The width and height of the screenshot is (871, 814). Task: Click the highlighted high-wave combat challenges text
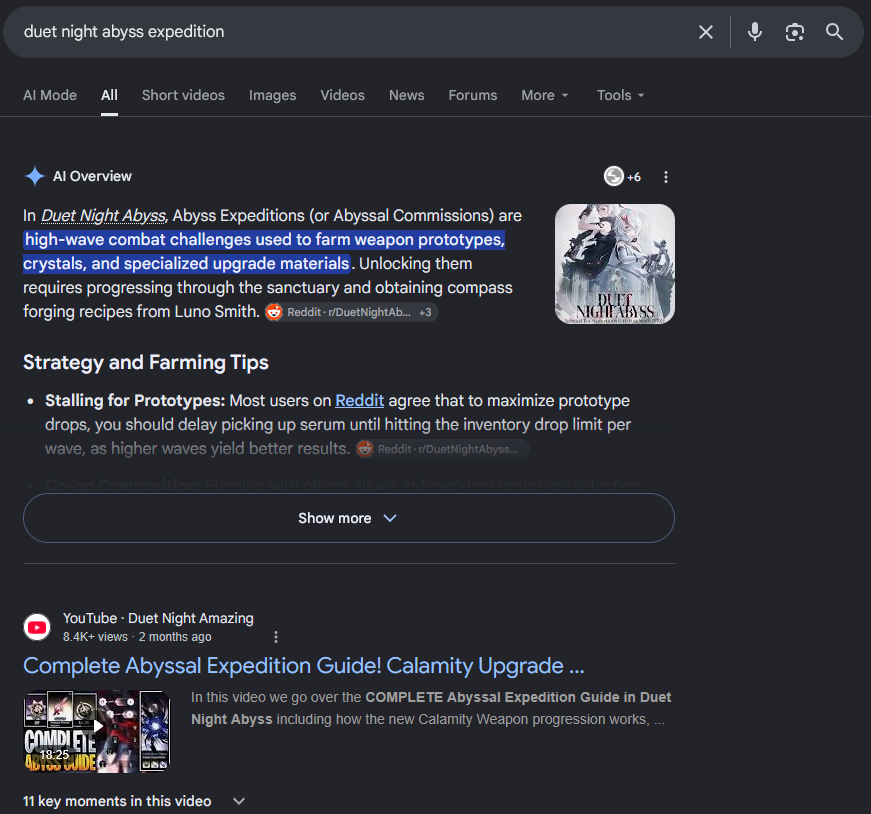[264, 252]
